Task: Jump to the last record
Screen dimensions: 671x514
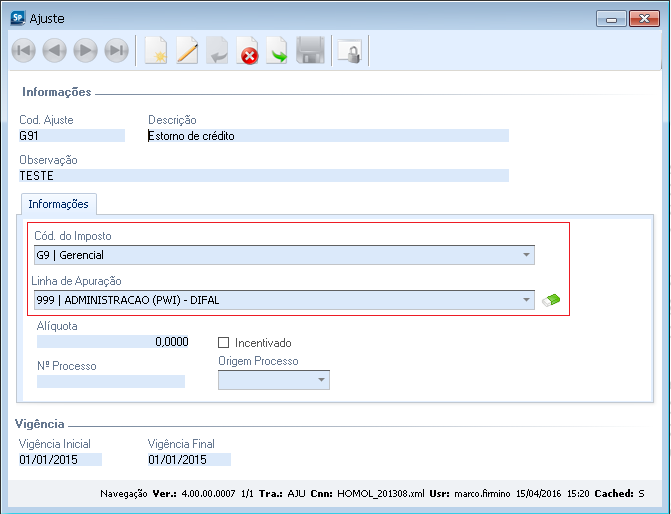Action: point(116,51)
